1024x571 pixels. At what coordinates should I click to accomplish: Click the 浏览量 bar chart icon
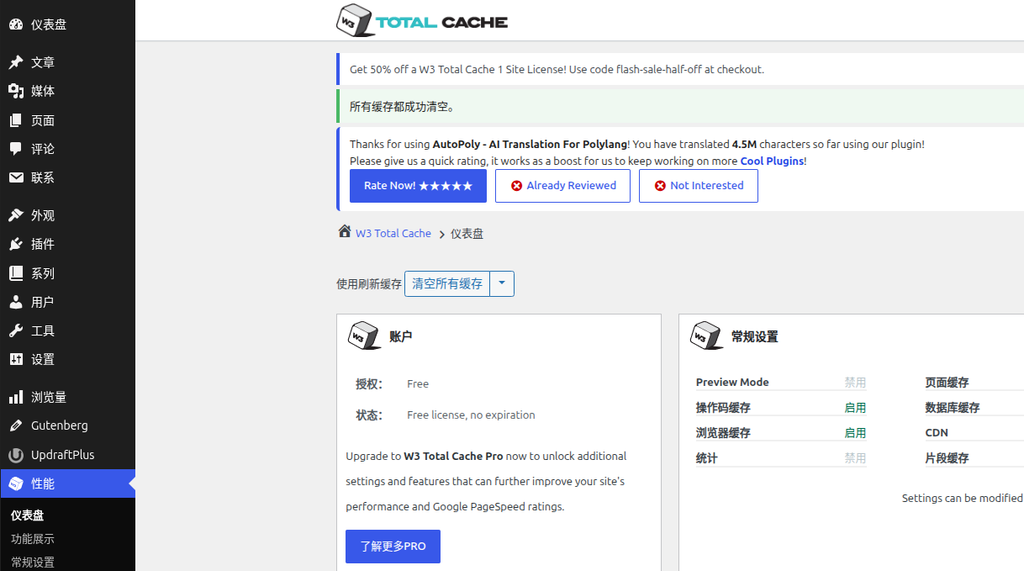[x=16, y=397]
